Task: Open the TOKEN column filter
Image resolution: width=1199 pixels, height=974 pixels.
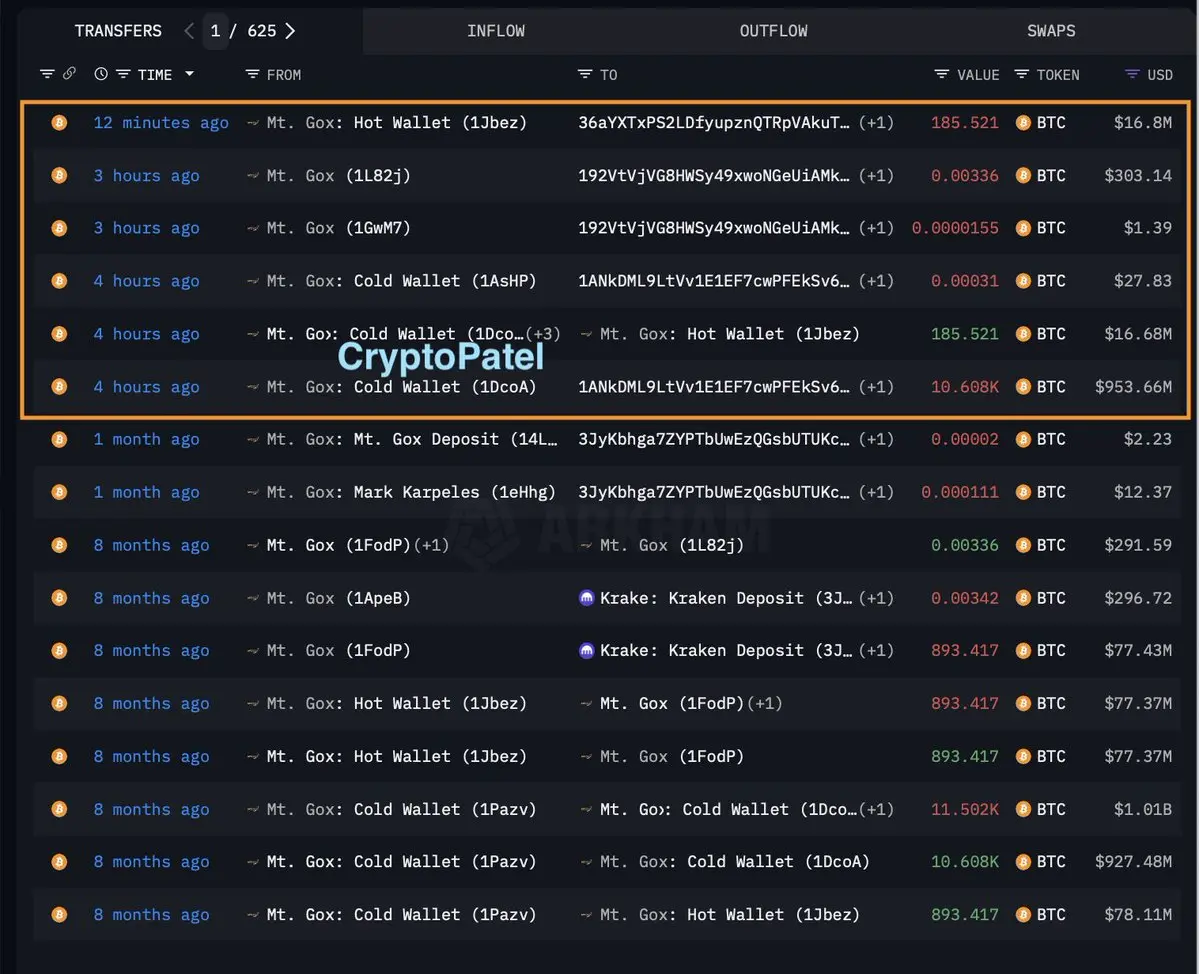Action: 1021,74
